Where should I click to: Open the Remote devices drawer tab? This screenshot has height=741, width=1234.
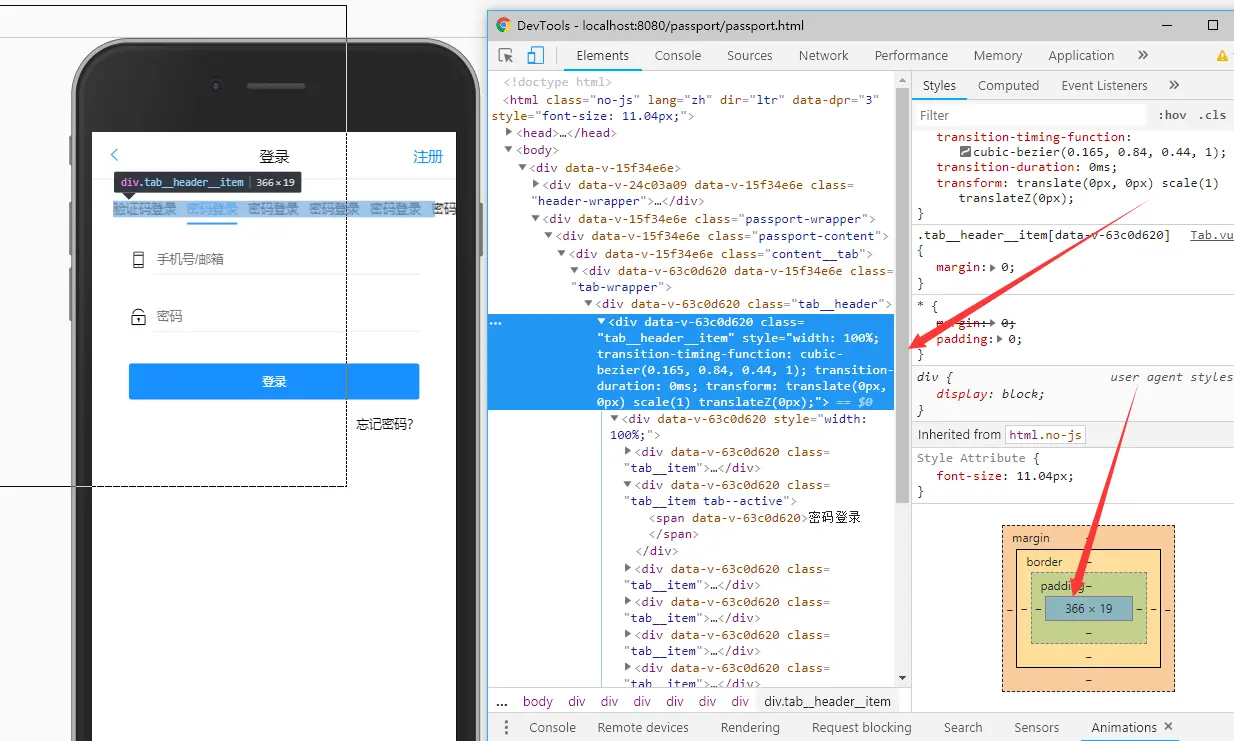tap(643, 727)
